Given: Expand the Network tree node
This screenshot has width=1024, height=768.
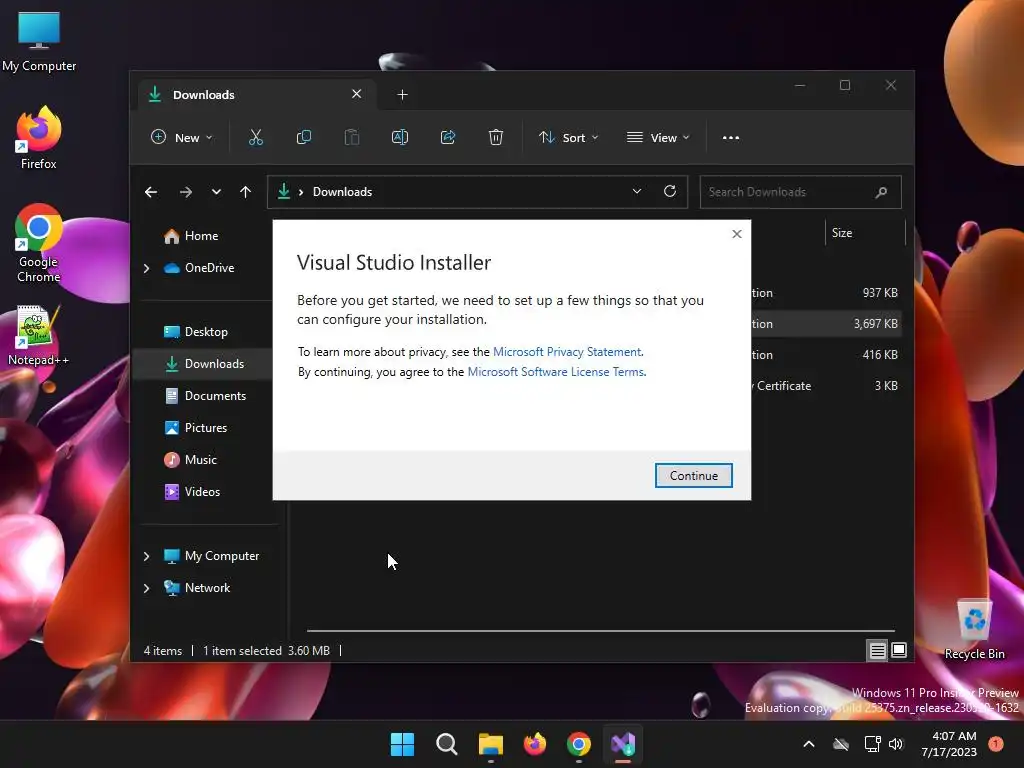Looking at the screenshot, I should pos(146,588).
